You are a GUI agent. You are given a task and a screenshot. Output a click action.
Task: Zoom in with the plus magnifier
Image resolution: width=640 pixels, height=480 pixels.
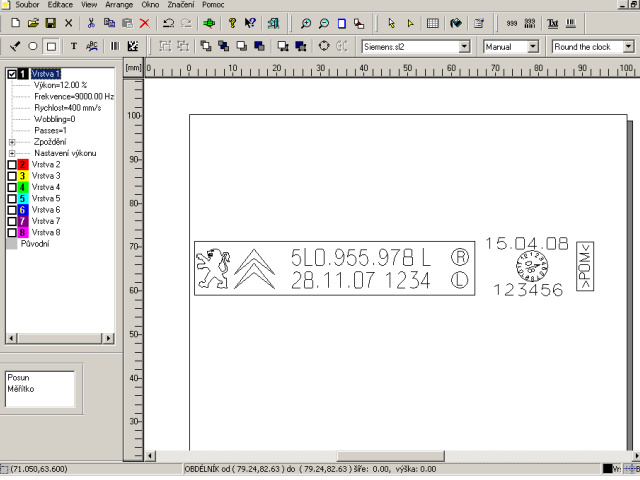coord(306,23)
